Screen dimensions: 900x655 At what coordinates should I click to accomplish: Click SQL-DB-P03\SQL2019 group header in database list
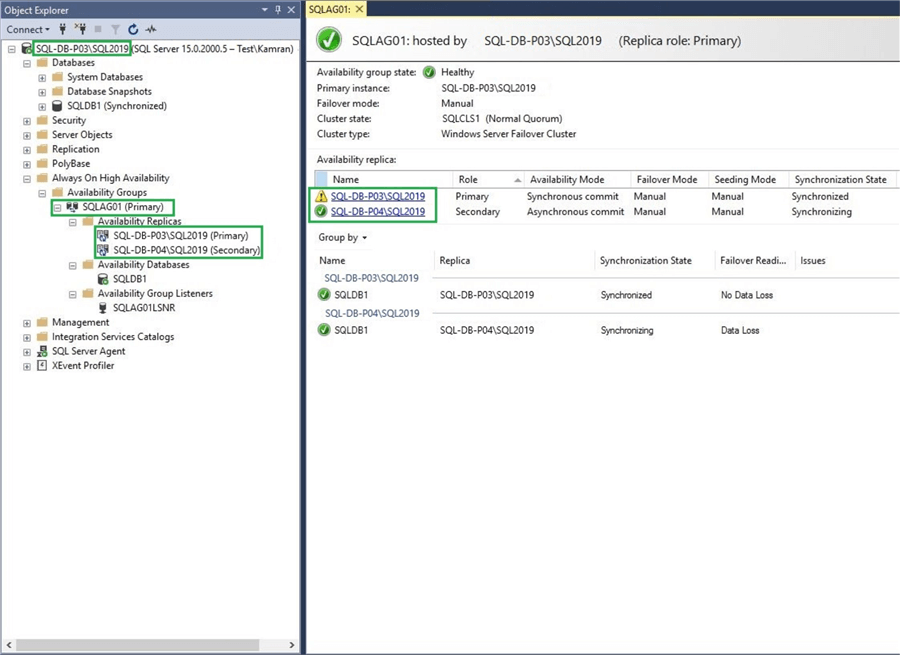(371, 278)
